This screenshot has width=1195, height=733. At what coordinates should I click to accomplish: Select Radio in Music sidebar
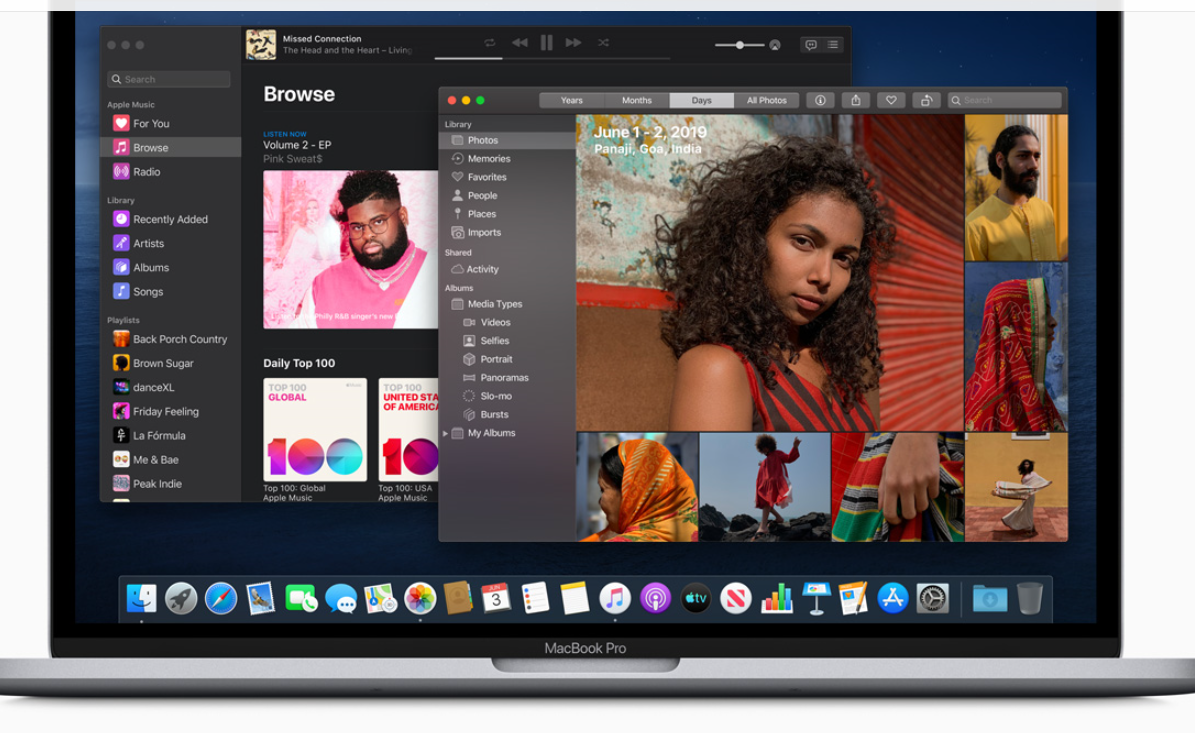[x=171, y=171]
